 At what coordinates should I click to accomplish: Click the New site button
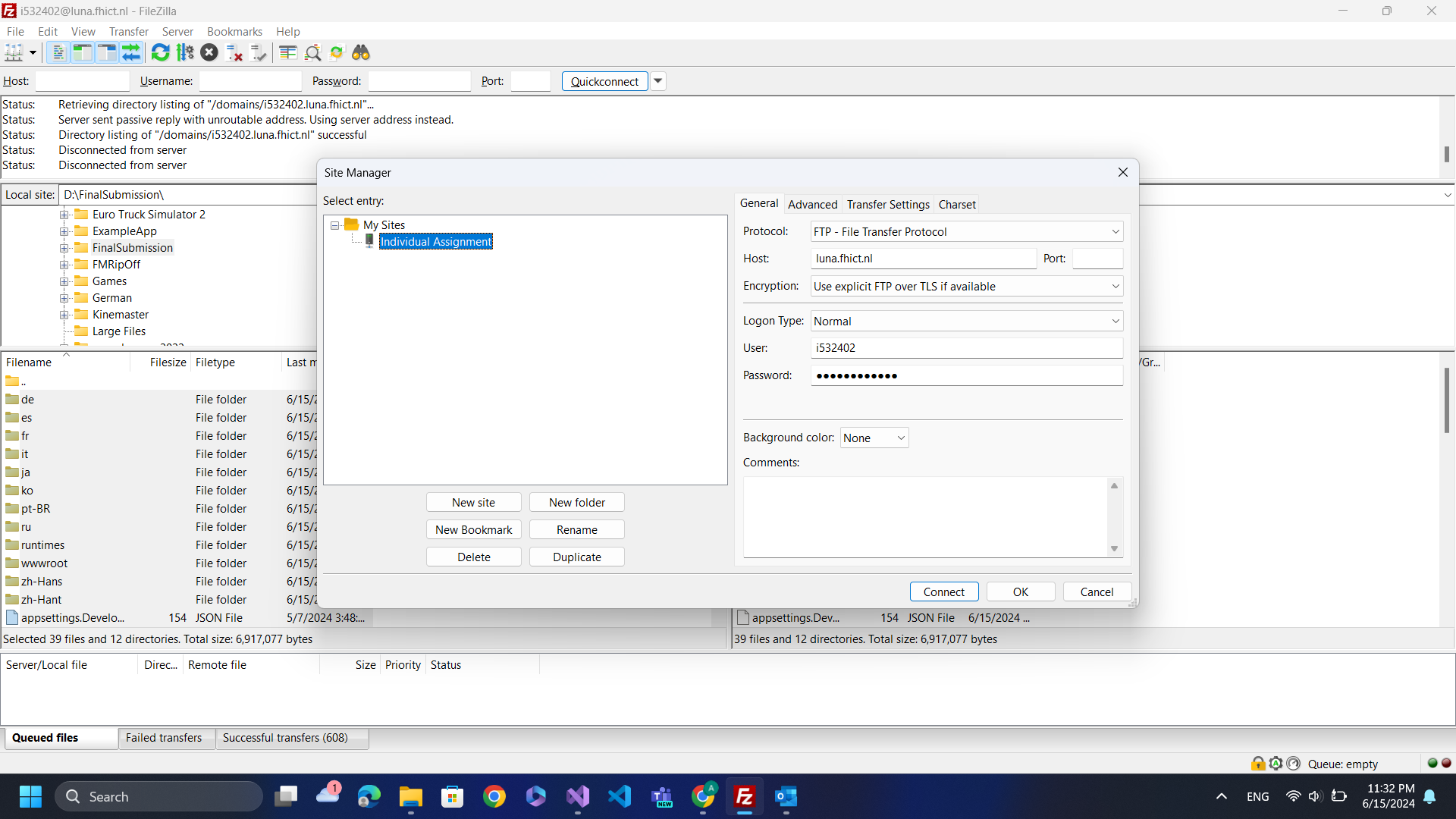[x=473, y=503]
